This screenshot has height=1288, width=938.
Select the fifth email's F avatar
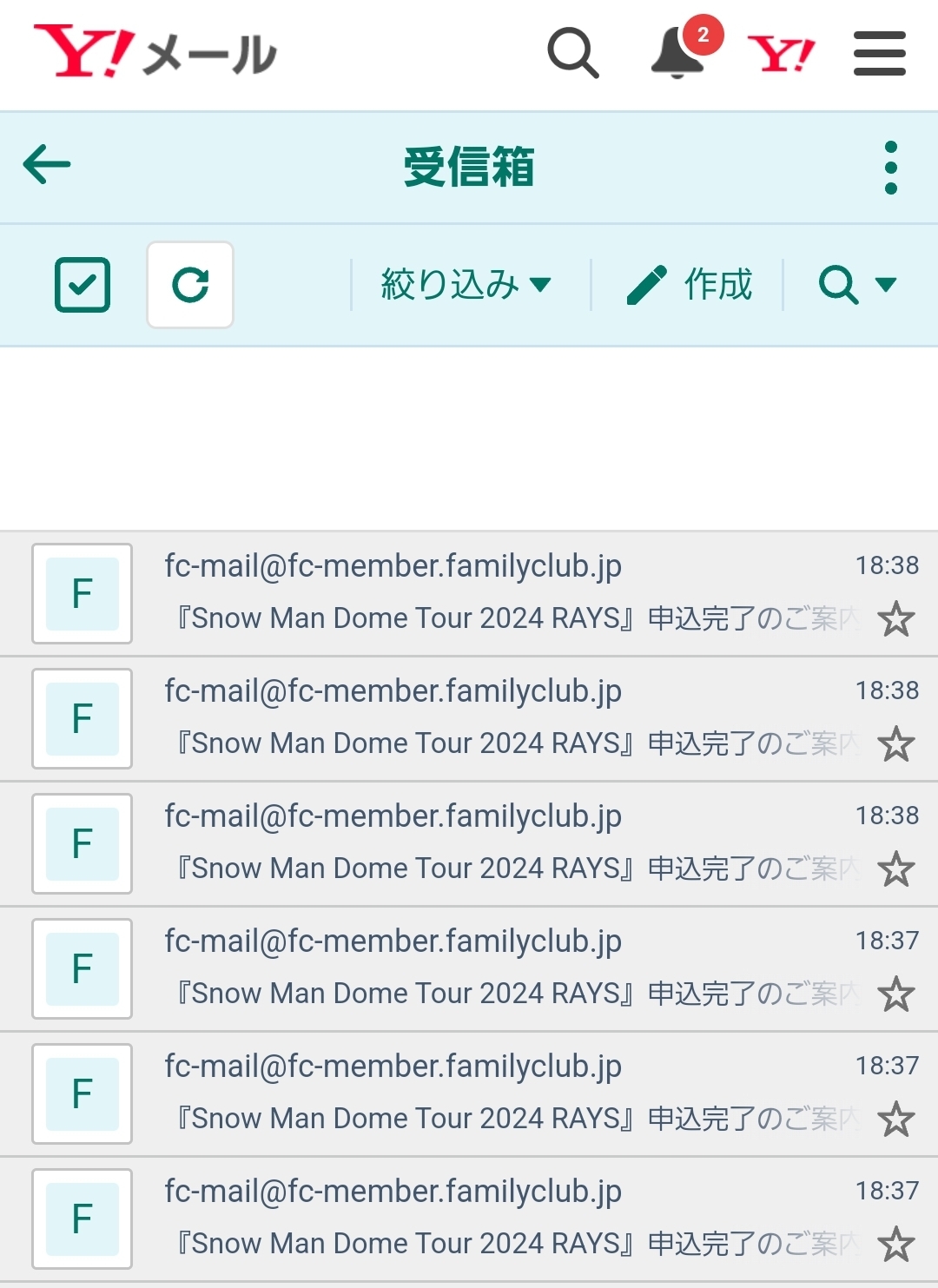click(x=83, y=1093)
